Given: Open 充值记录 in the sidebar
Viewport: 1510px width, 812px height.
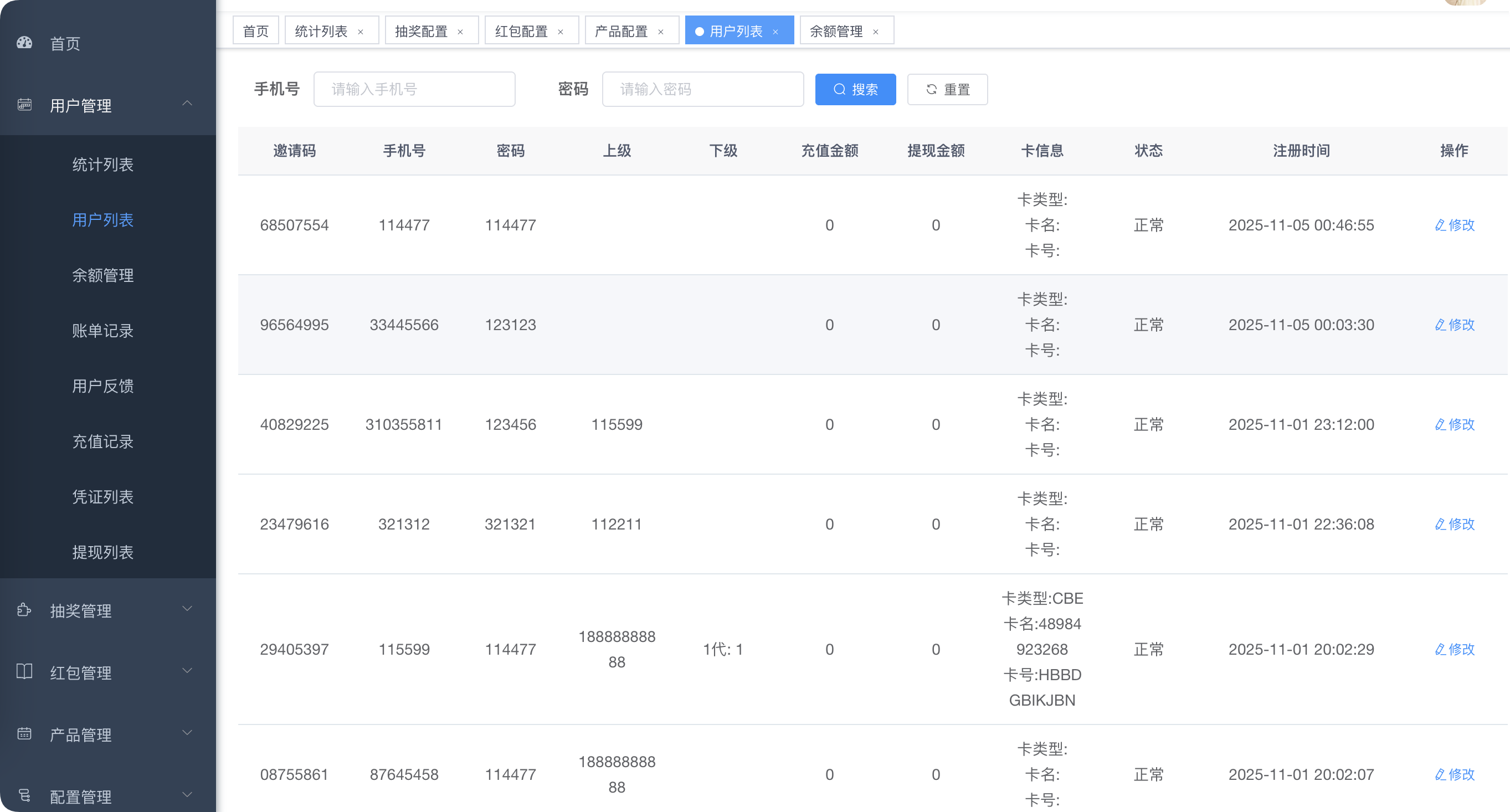Looking at the screenshot, I should coord(102,441).
